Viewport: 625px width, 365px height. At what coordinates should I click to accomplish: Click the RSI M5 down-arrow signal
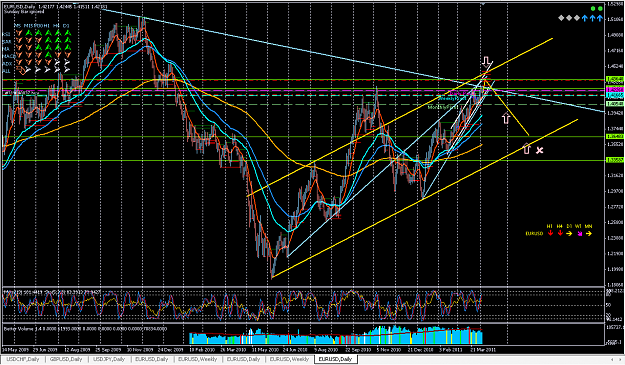[19, 33]
